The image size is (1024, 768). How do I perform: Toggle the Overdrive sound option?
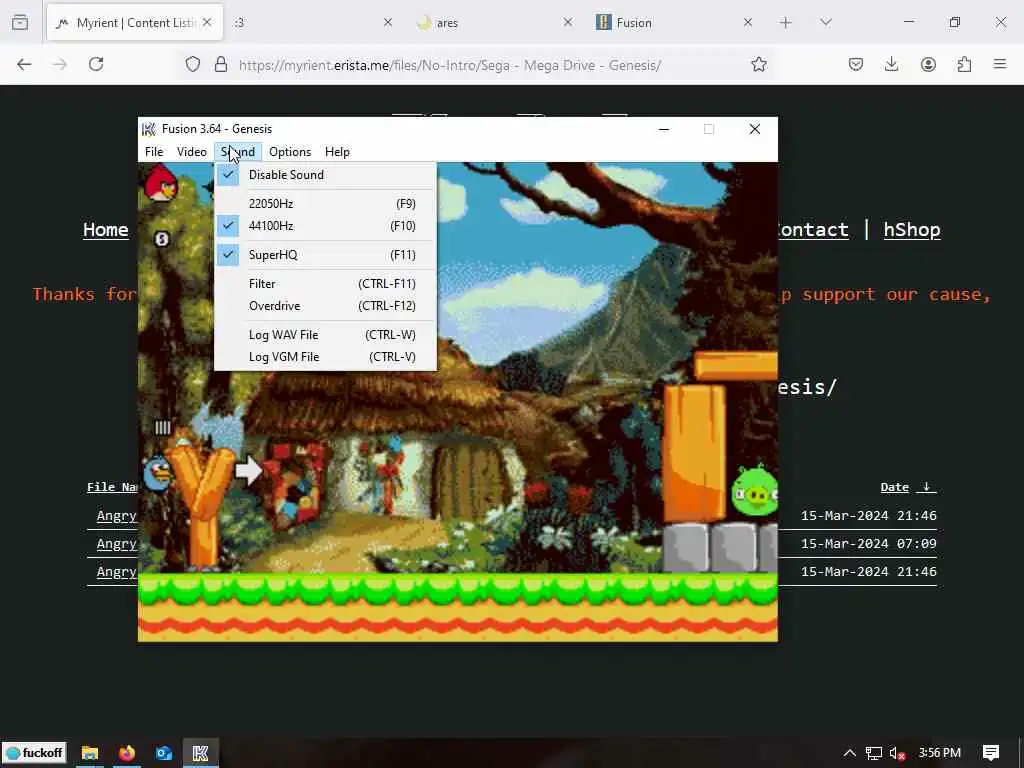[x=325, y=306]
